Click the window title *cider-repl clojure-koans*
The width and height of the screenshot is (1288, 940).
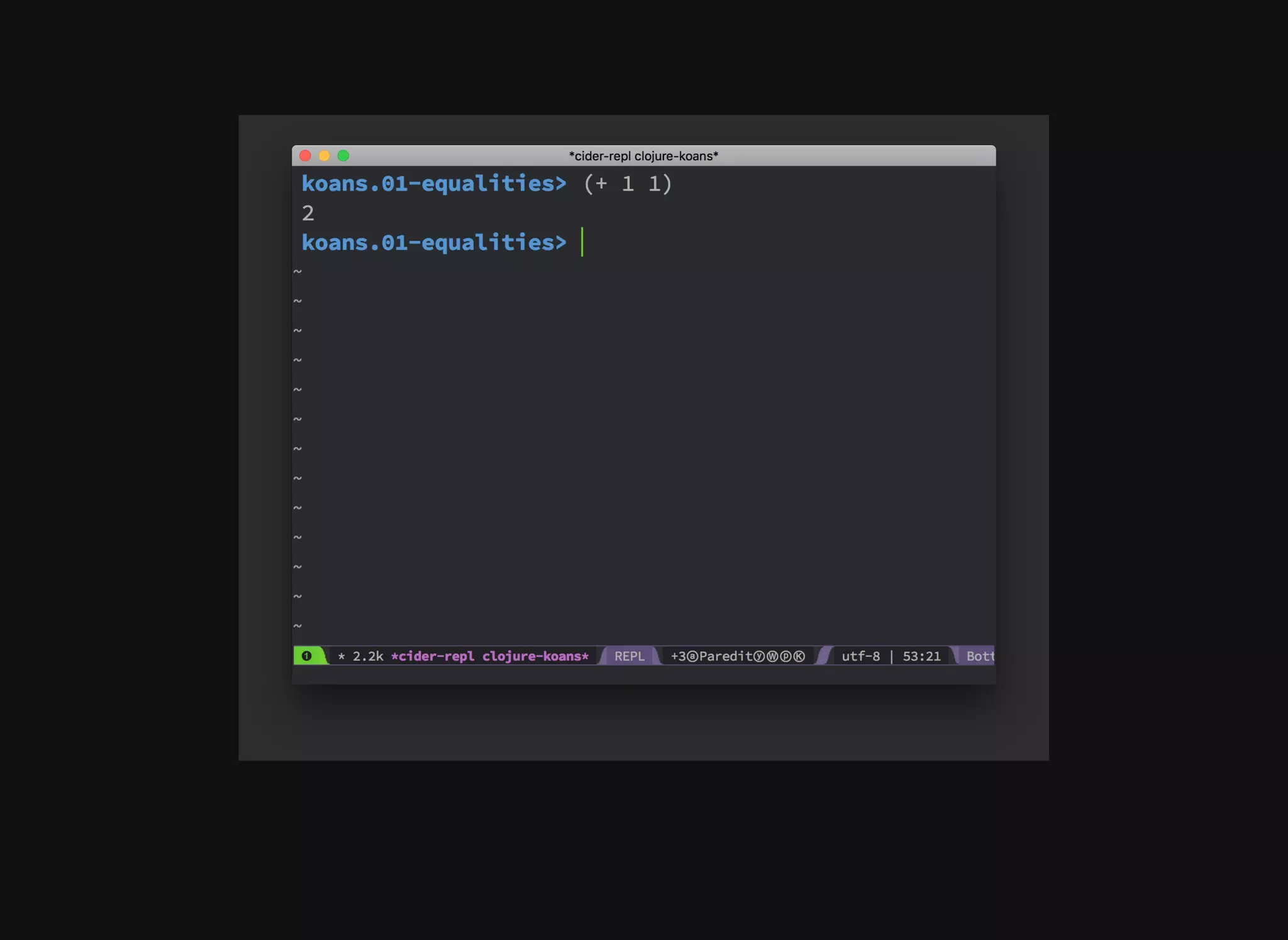[643, 156]
